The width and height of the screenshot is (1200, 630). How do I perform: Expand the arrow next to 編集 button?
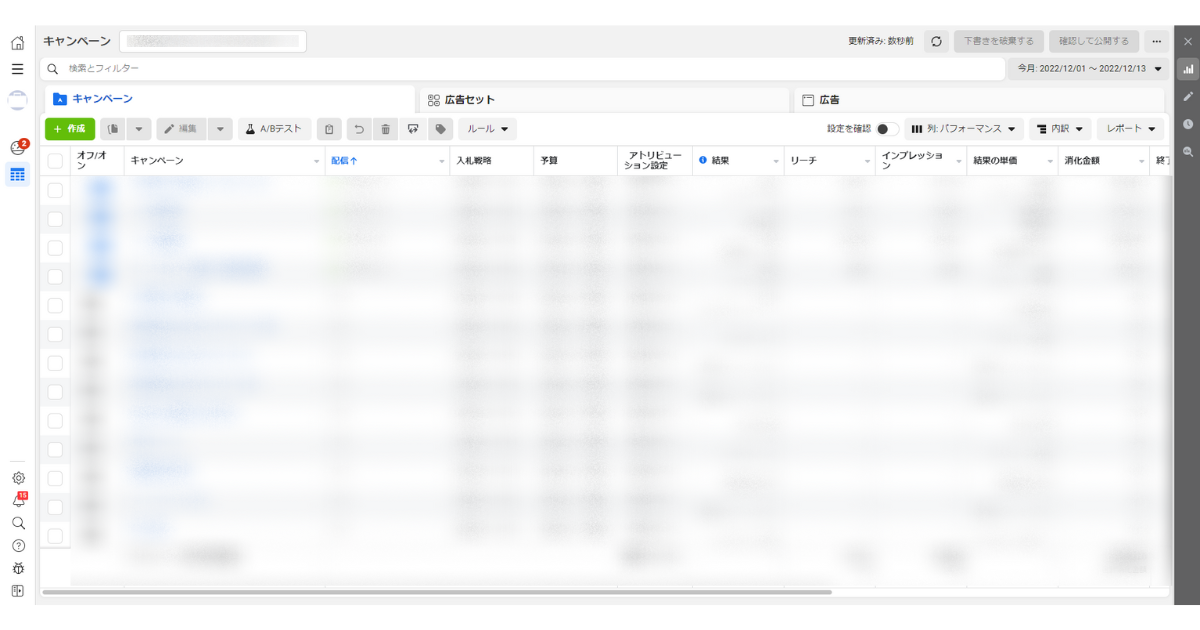pyautogui.click(x=221, y=129)
